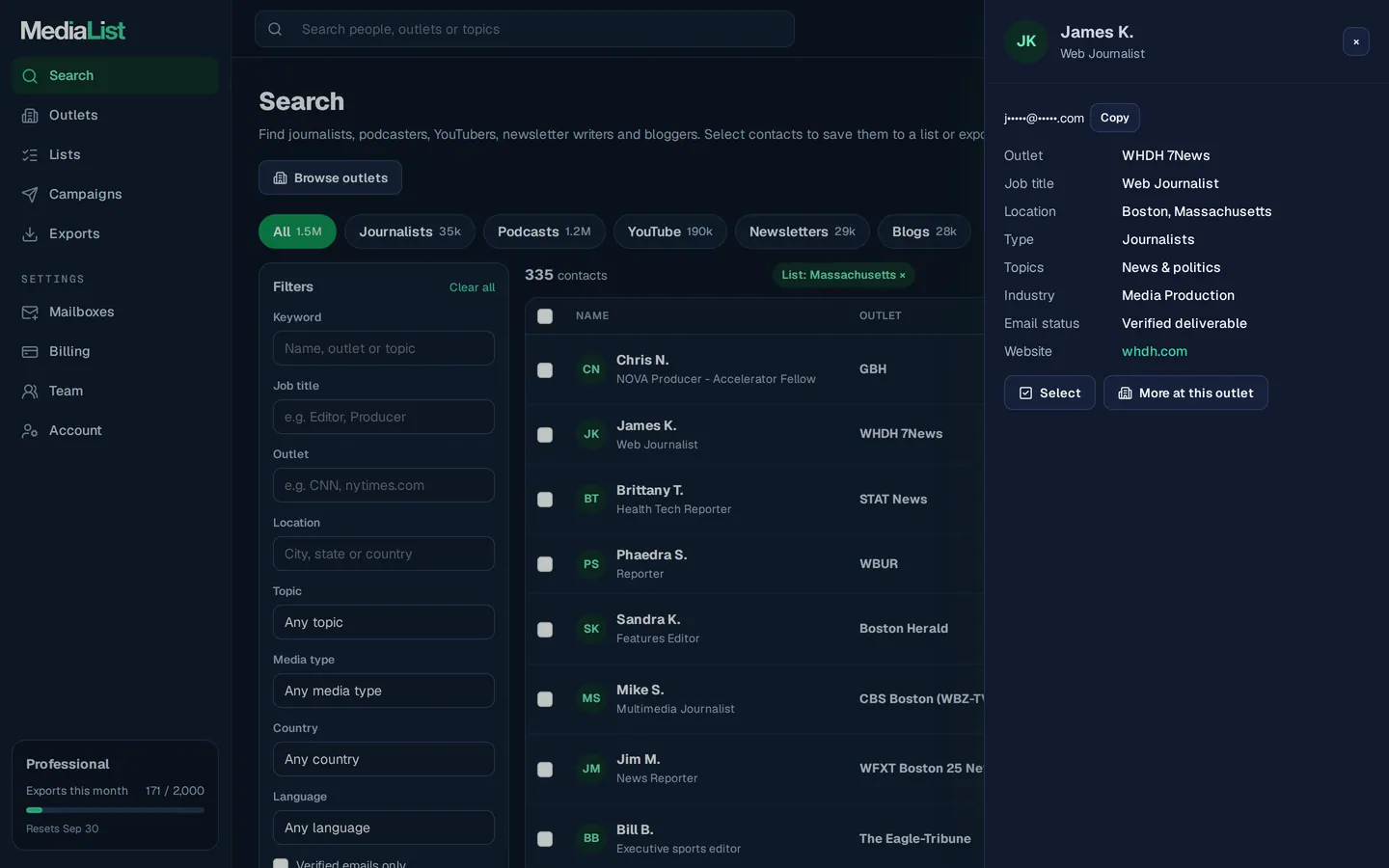Go to Outlets section icon
The image size is (1389, 868).
click(30, 116)
